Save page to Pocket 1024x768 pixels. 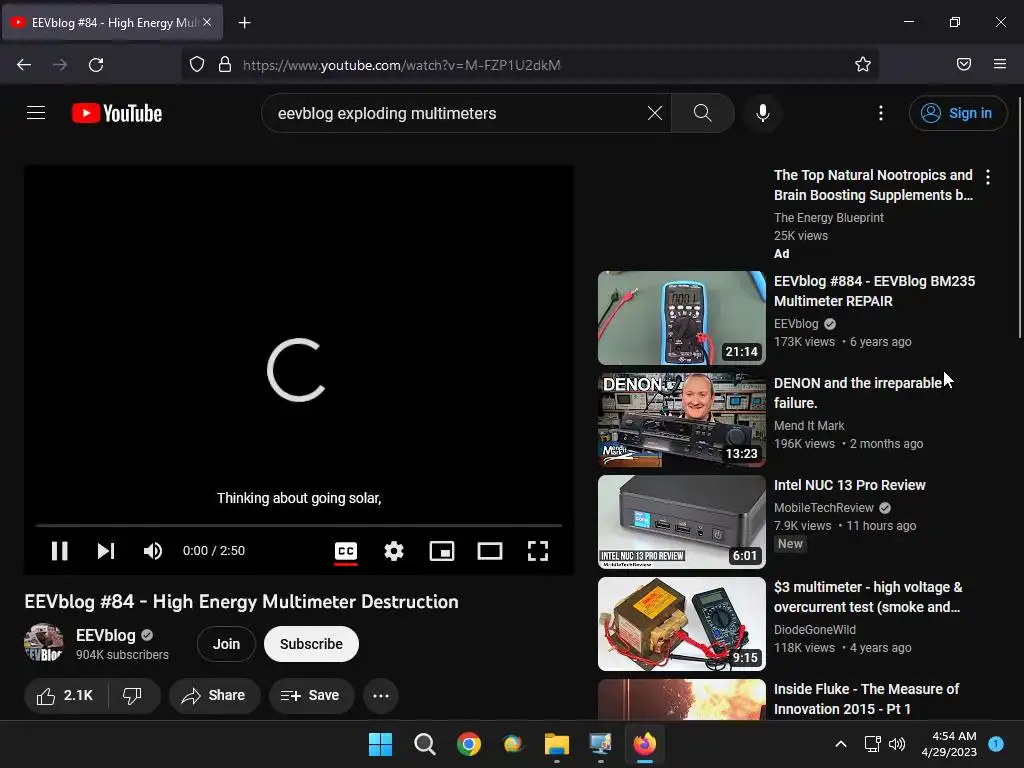963,64
